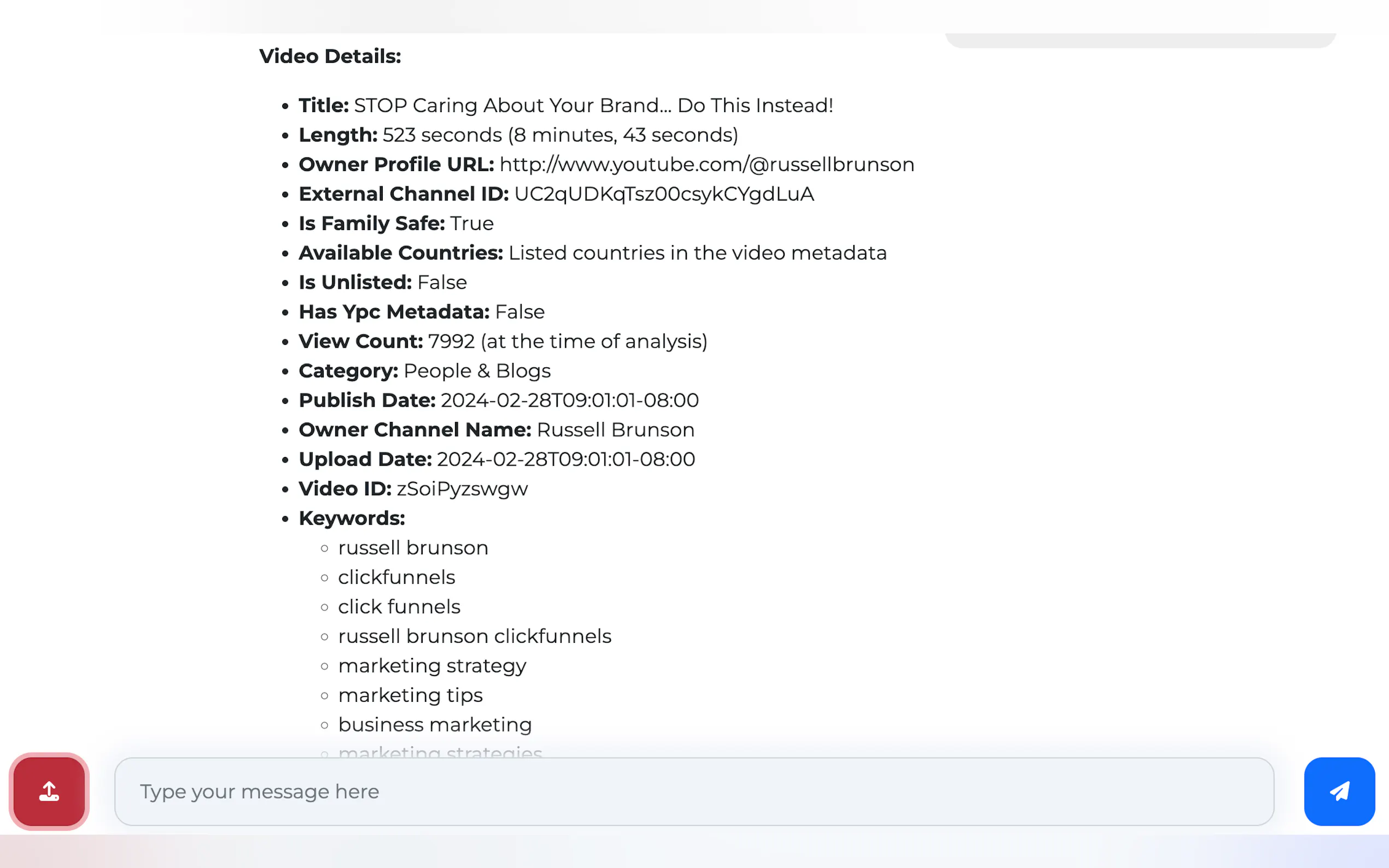Focus the 'Type your message here' field
Viewport: 1389px width, 868px height.
693,791
